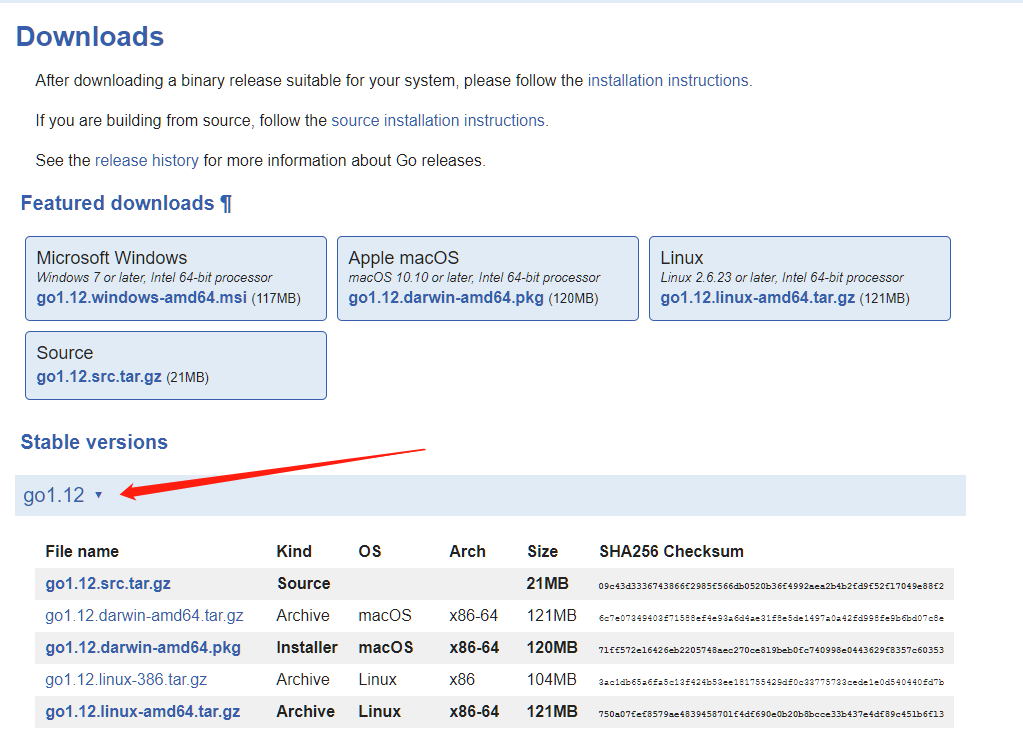The image size is (1023, 732).
Task: Open go1.12.linux-386.tar.gz archive link
Action: [126, 680]
